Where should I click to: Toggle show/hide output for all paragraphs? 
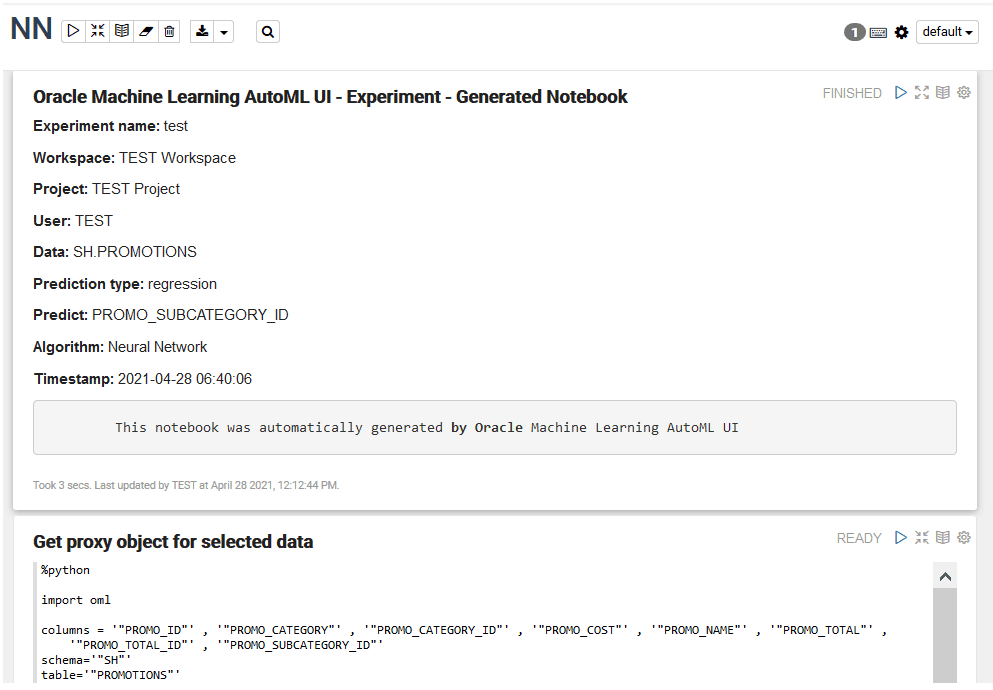[x=122, y=31]
